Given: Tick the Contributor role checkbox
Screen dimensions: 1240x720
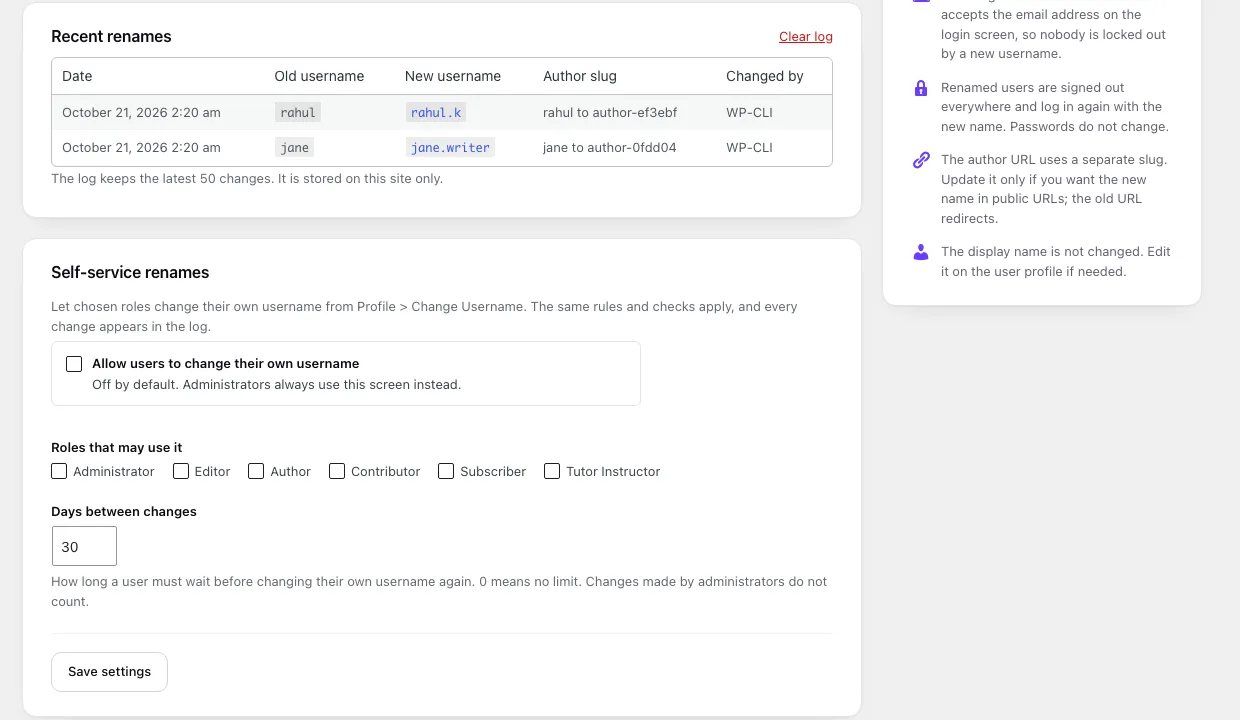Looking at the screenshot, I should point(337,471).
